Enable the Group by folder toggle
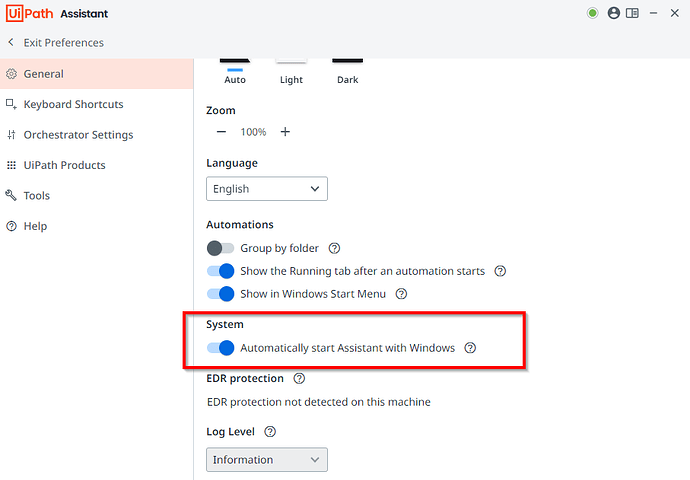The height and width of the screenshot is (480, 690). (x=220, y=248)
